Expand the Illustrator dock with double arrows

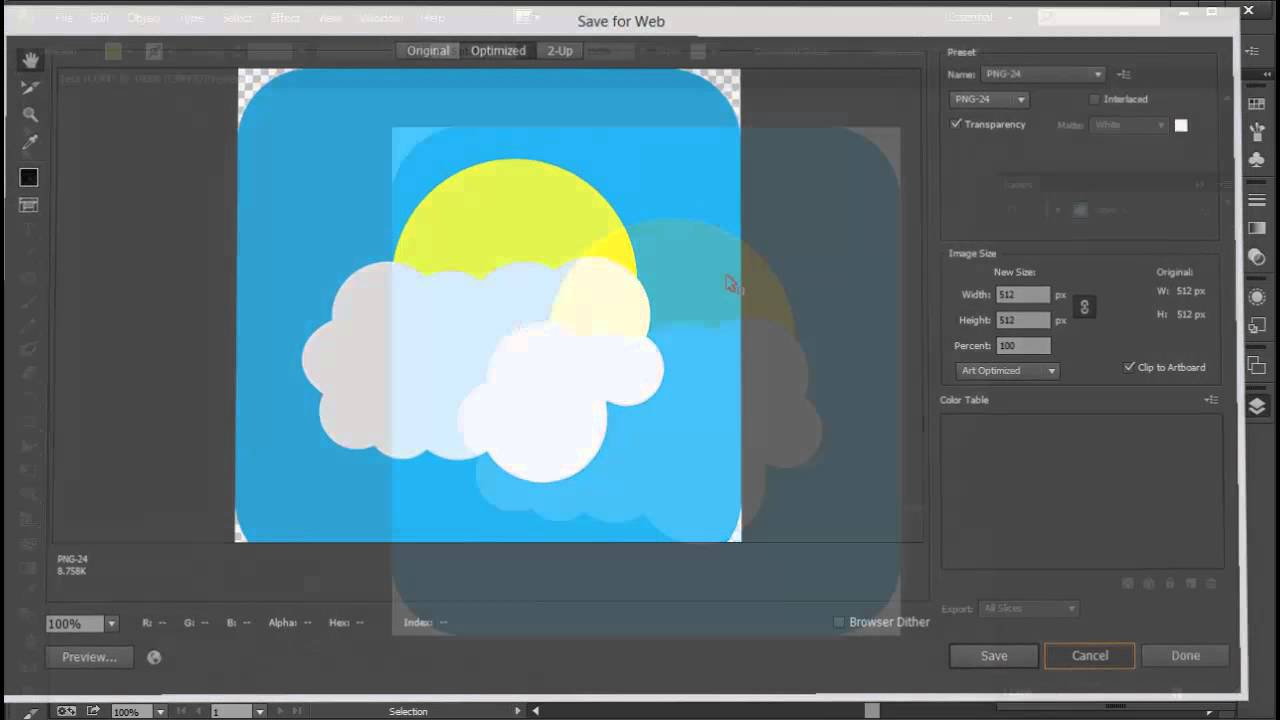click(1267, 74)
